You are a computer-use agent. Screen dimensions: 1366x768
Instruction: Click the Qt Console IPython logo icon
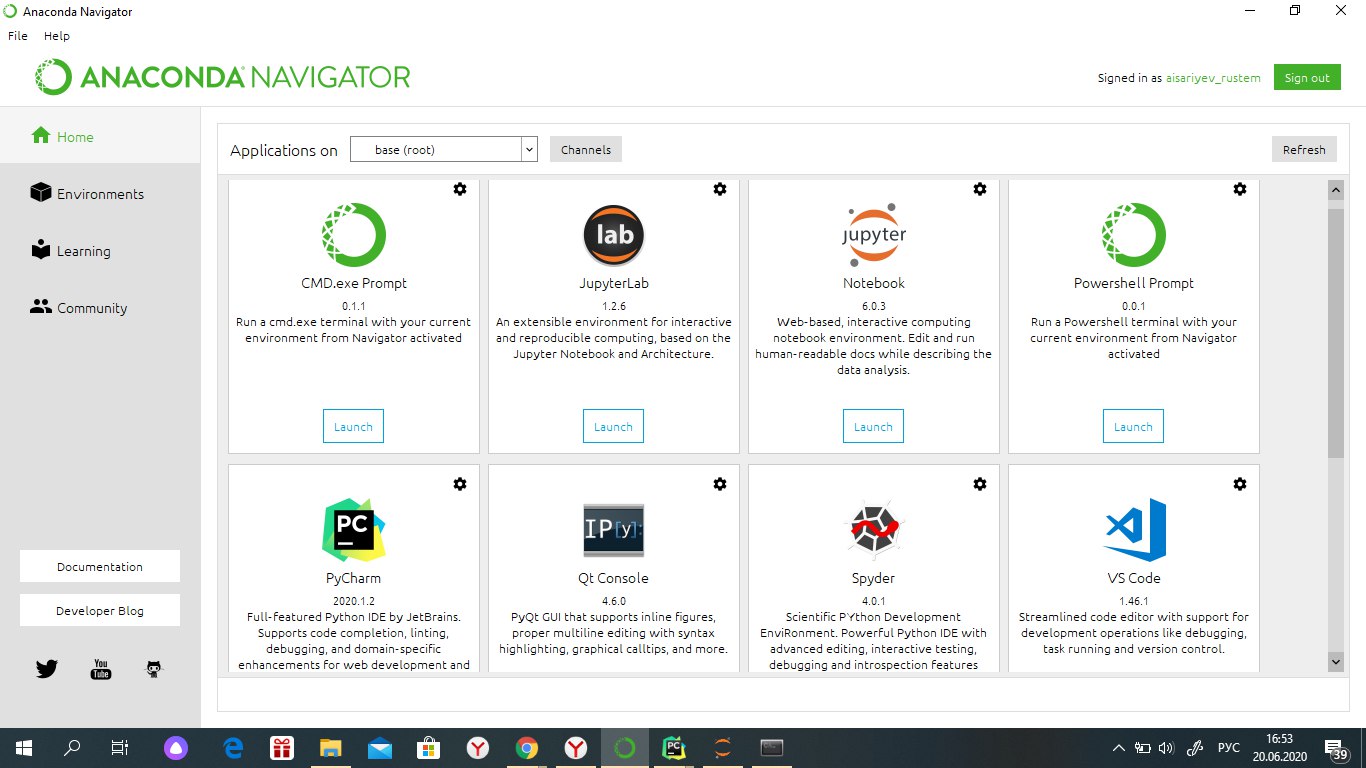point(614,530)
